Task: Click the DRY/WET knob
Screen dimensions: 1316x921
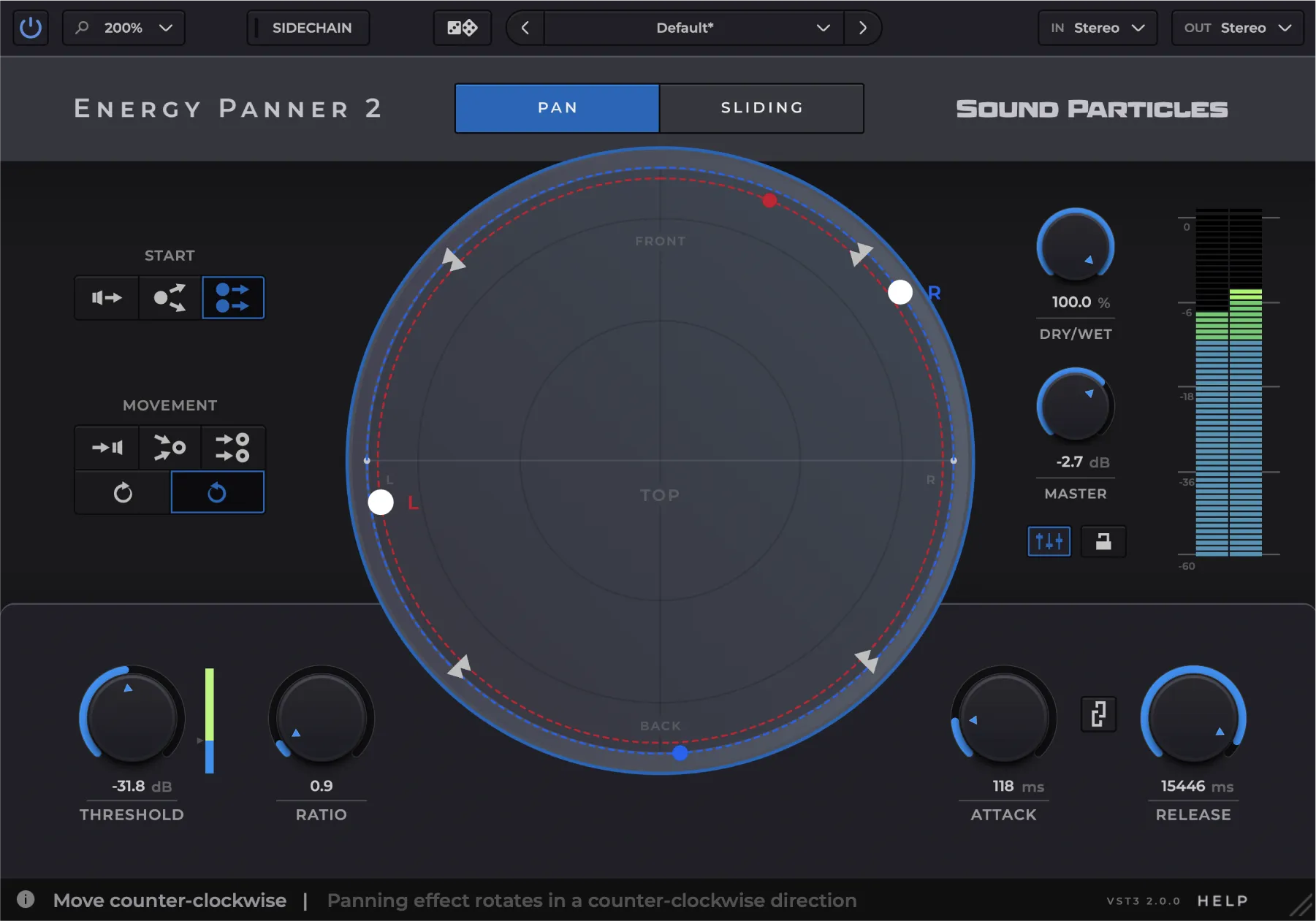Action: [1076, 247]
